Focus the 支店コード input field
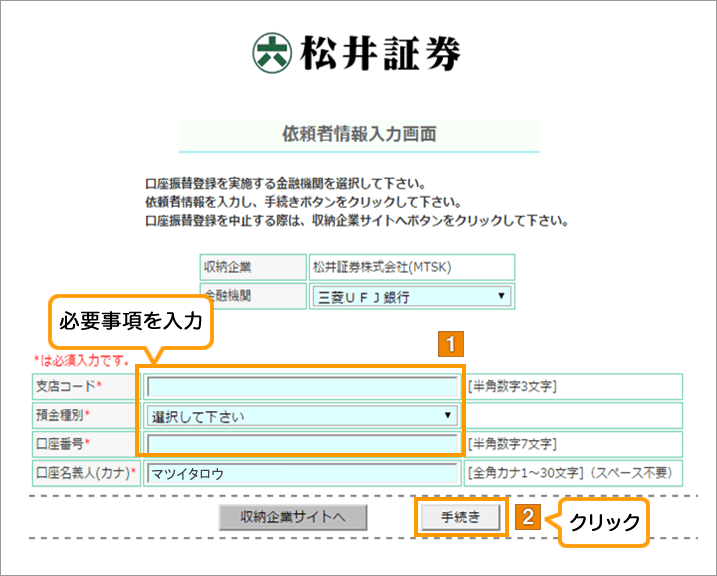The image size is (717, 576). click(301, 387)
